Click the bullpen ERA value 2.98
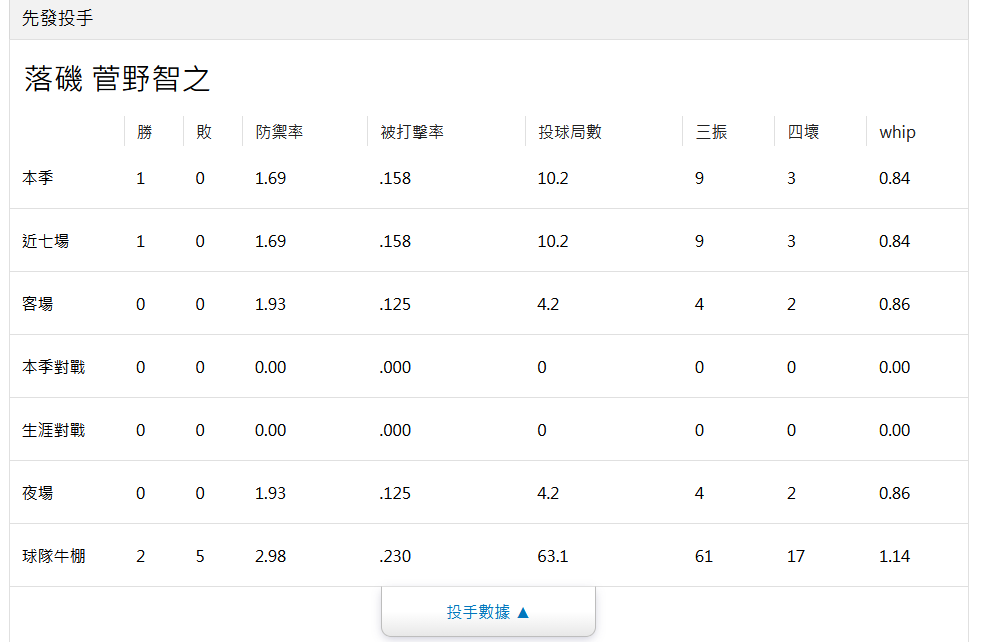The image size is (1004, 642). (270, 556)
